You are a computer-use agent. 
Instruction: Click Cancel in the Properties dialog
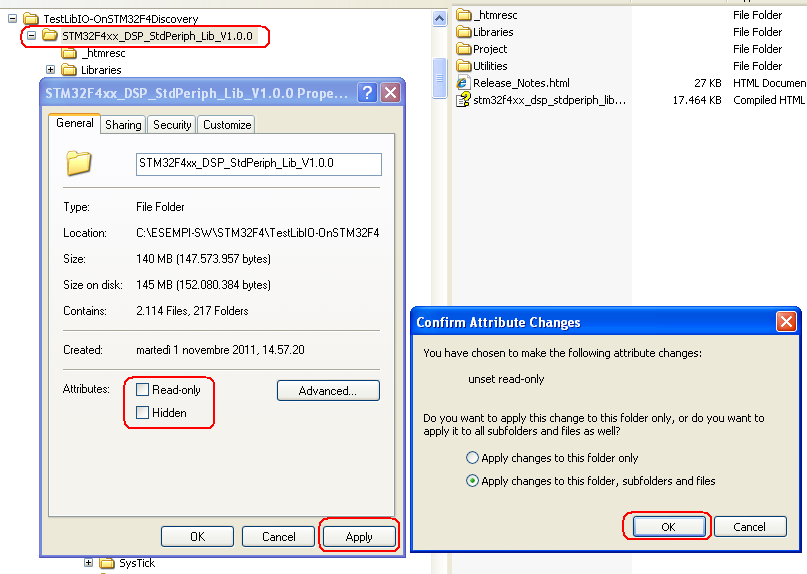[278, 536]
